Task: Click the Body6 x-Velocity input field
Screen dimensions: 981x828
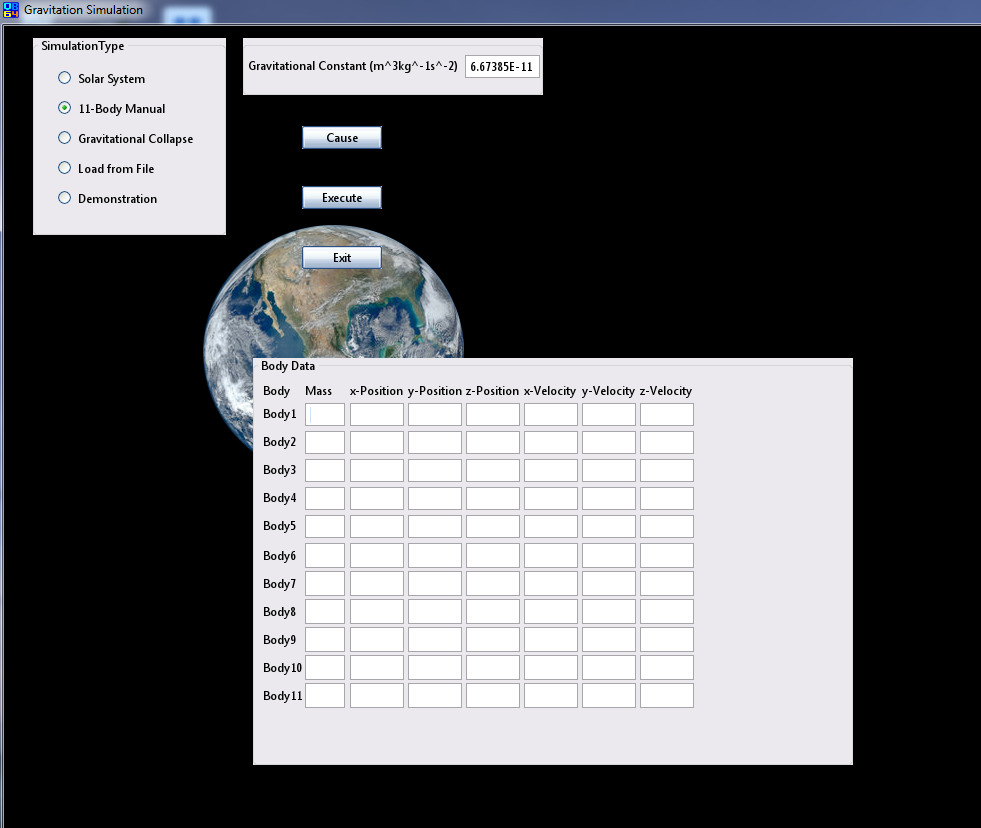Action: tap(551, 555)
